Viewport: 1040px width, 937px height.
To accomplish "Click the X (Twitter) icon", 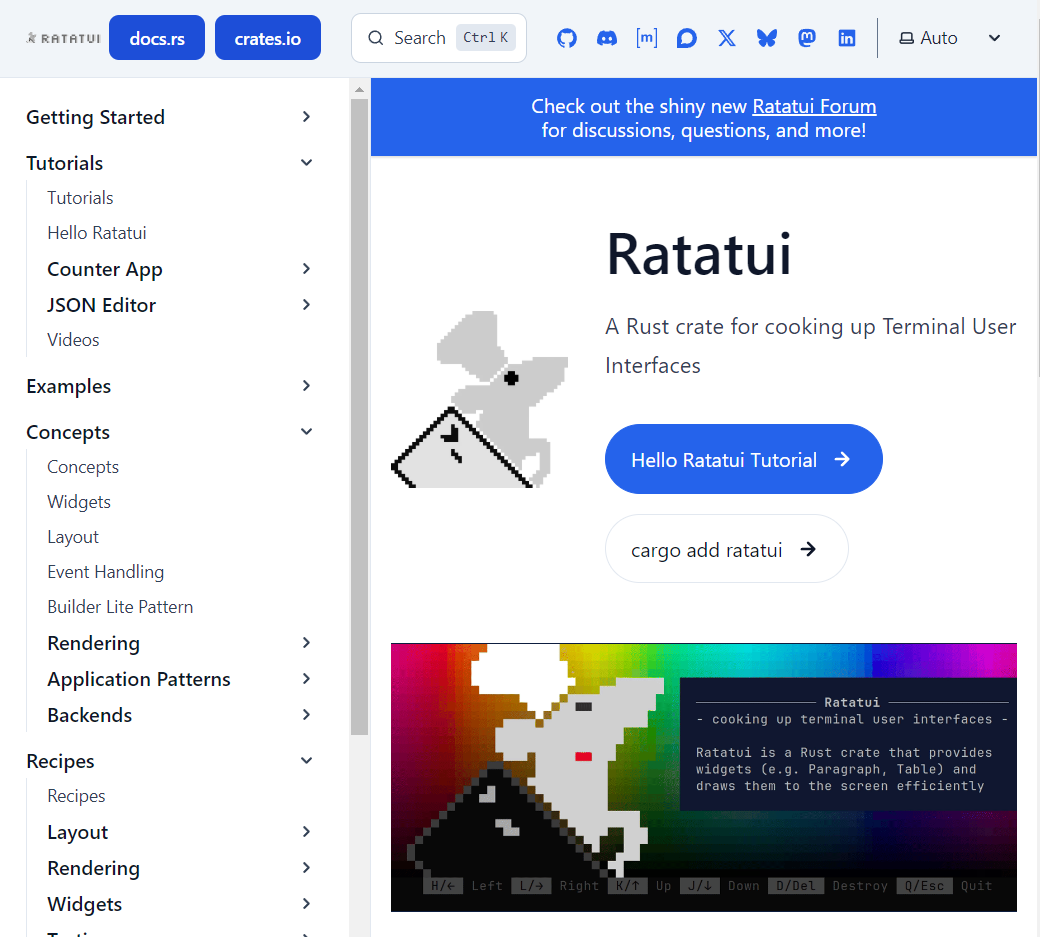I will (x=727, y=38).
